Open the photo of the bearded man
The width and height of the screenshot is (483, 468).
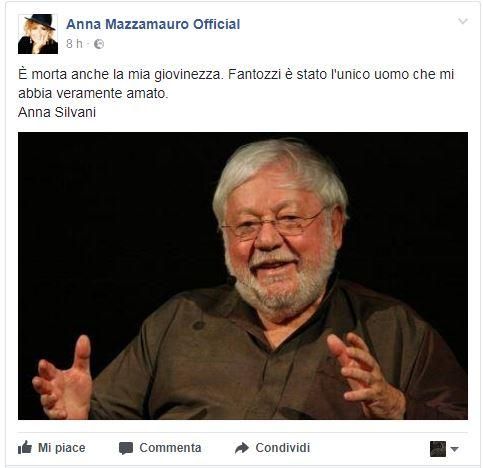(243, 276)
